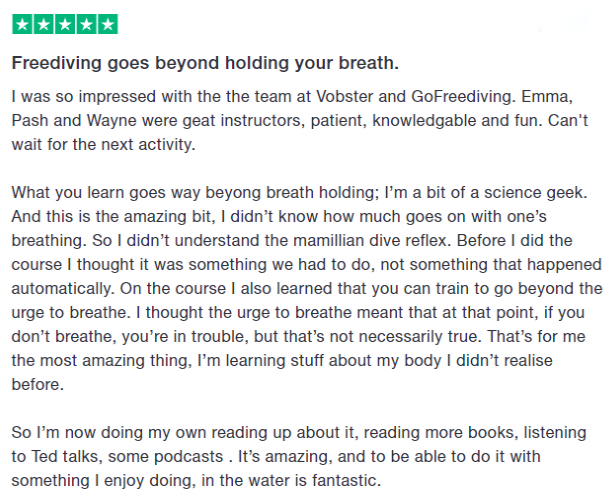This screenshot has width=612, height=501.
Task: Click the instructor name "Wayne"
Action: click(x=115, y=121)
